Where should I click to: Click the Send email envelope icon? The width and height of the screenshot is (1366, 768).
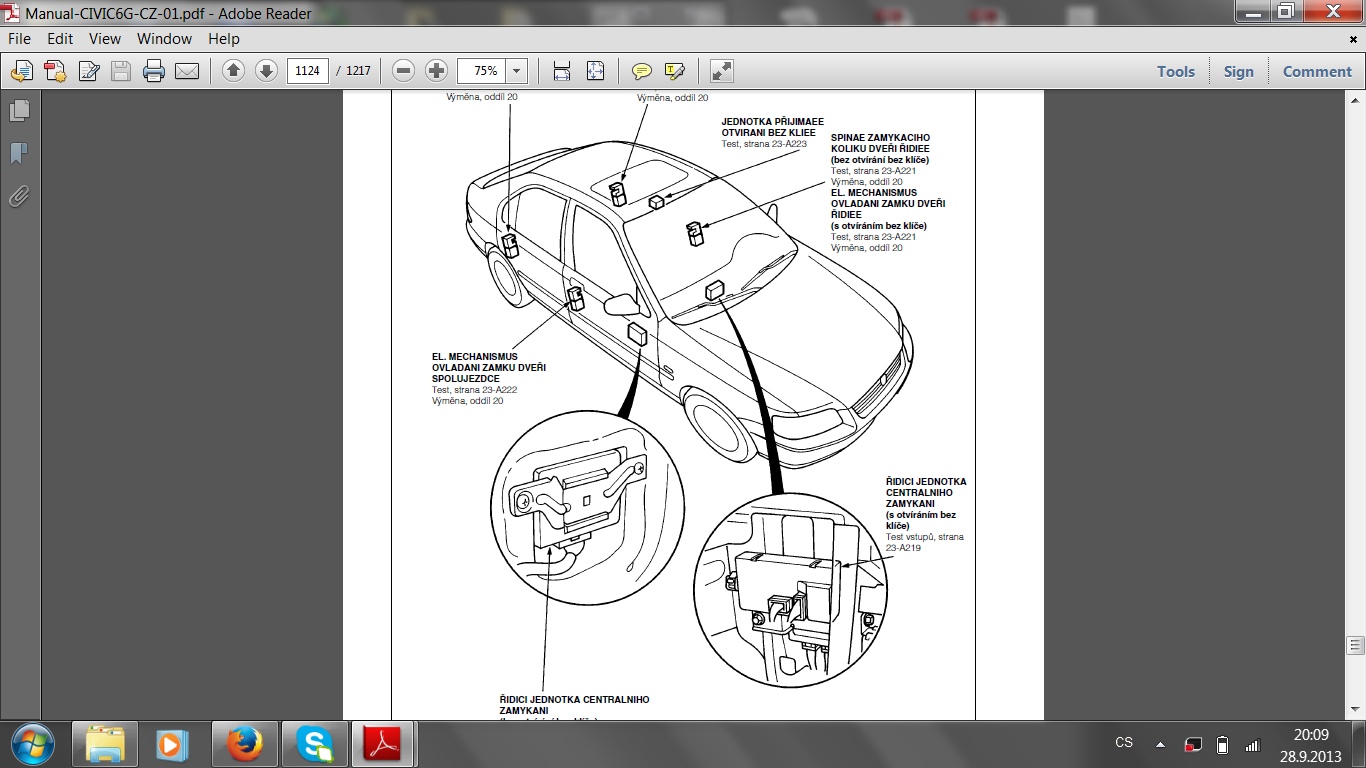(x=187, y=71)
